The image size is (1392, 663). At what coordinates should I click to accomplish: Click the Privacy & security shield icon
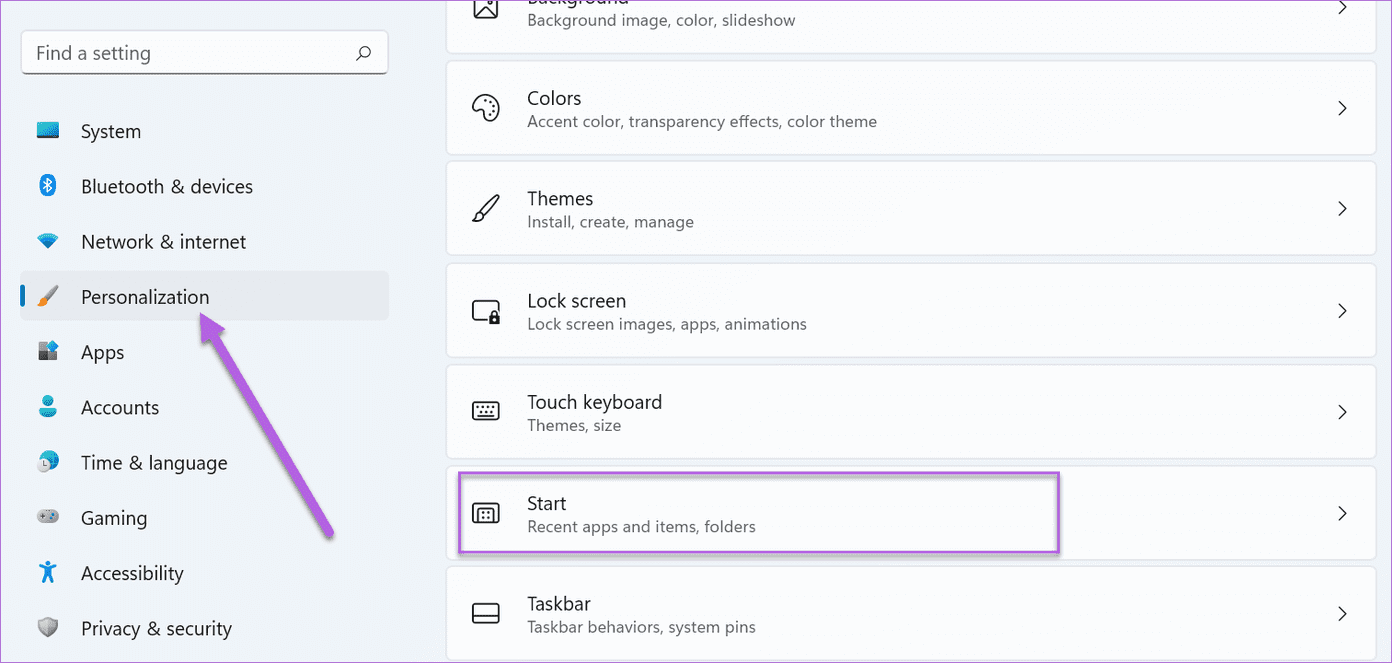tap(48, 628)
